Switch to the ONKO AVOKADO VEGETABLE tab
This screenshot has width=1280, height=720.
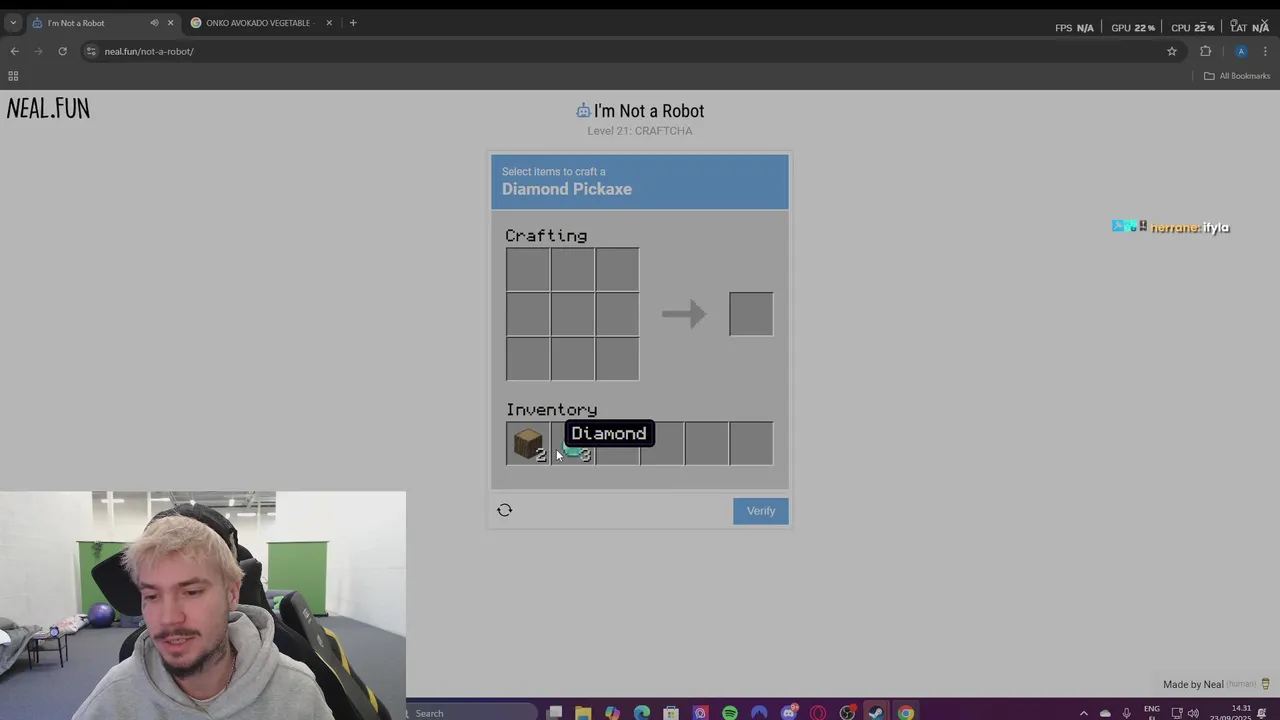(x=262, y=23)
